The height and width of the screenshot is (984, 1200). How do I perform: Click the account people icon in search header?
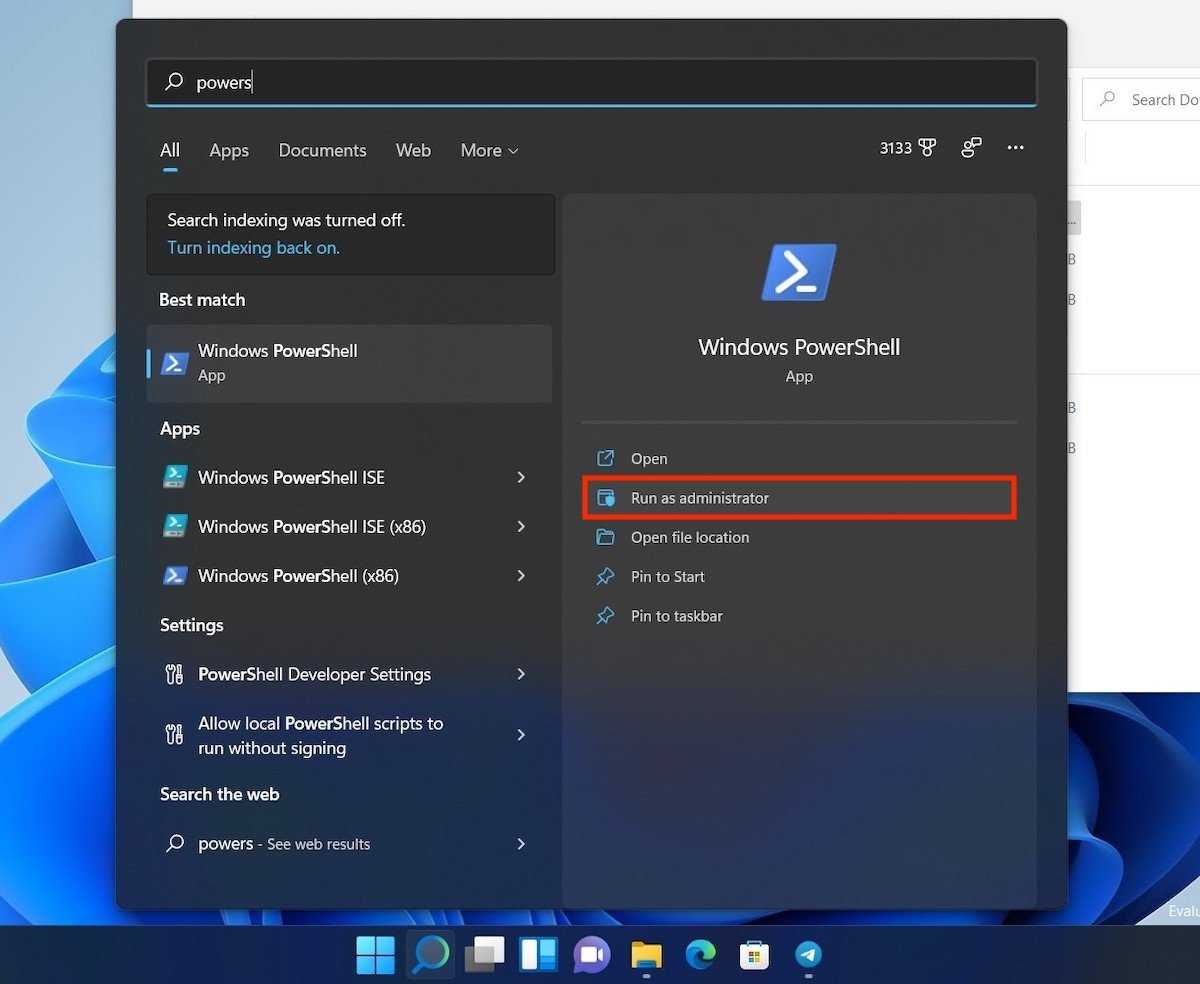[x=971, y=148]
